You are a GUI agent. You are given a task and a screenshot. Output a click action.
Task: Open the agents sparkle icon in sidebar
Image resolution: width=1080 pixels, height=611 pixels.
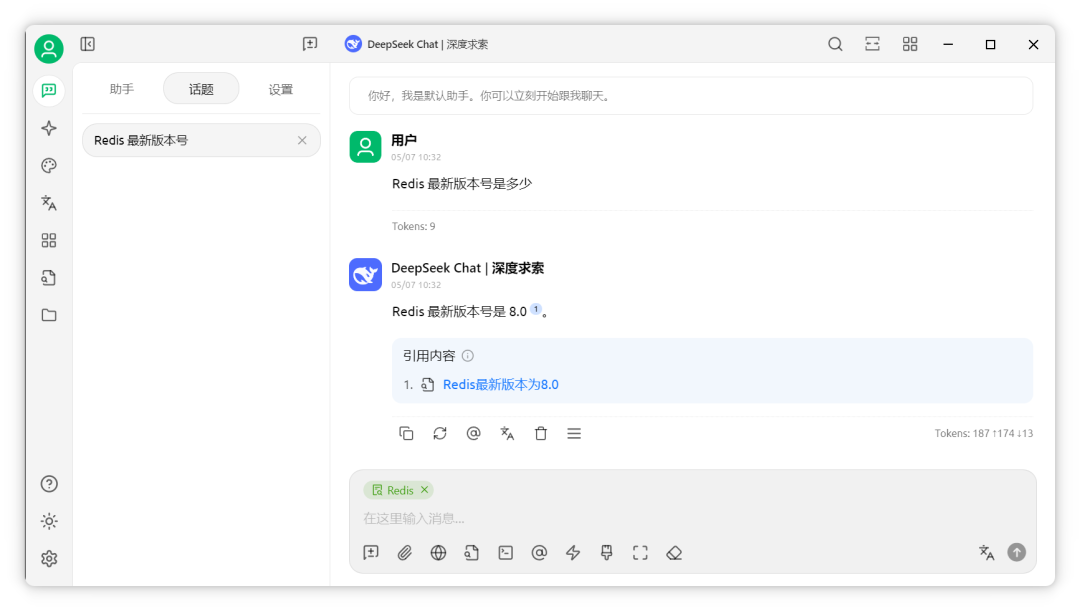click(x=49, y=128)
